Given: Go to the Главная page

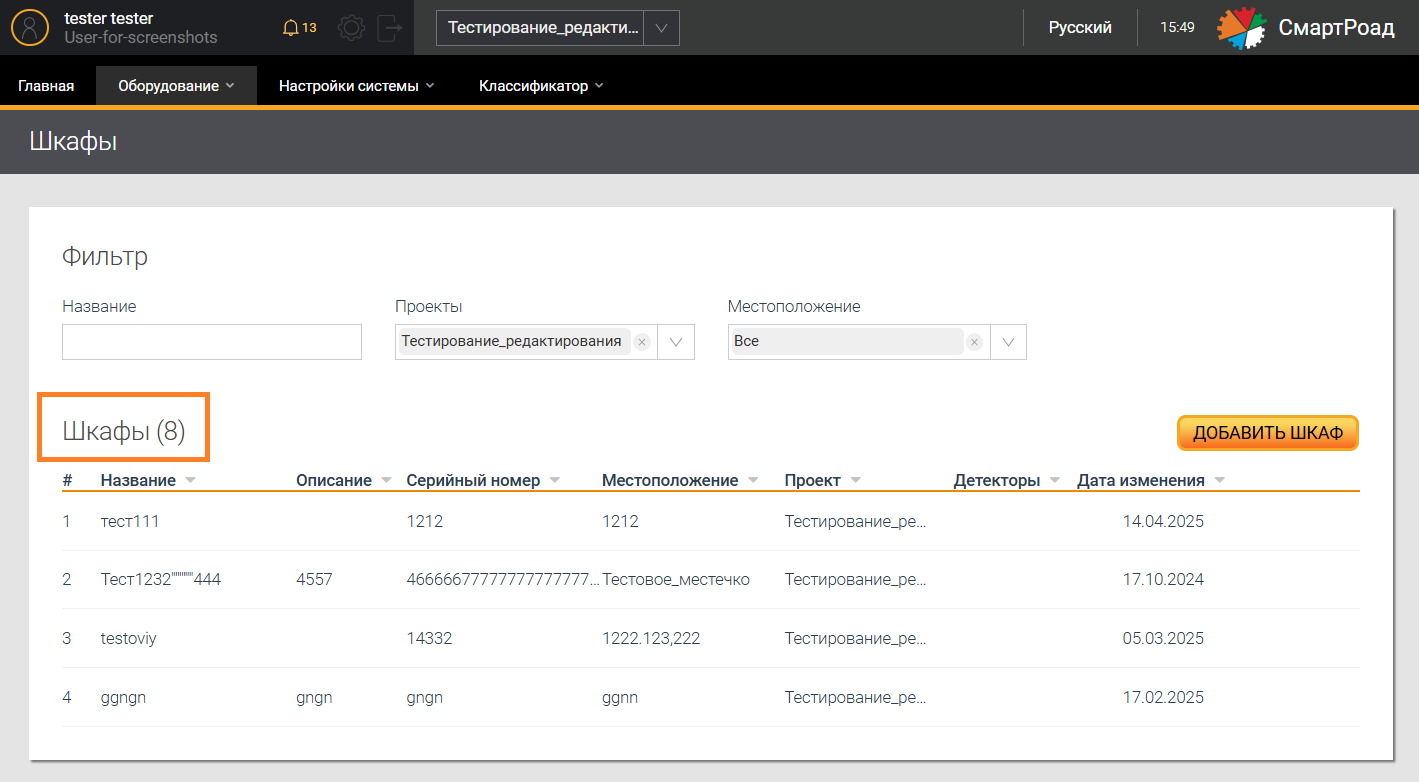Looking at the screenshot, I should 46,86.
